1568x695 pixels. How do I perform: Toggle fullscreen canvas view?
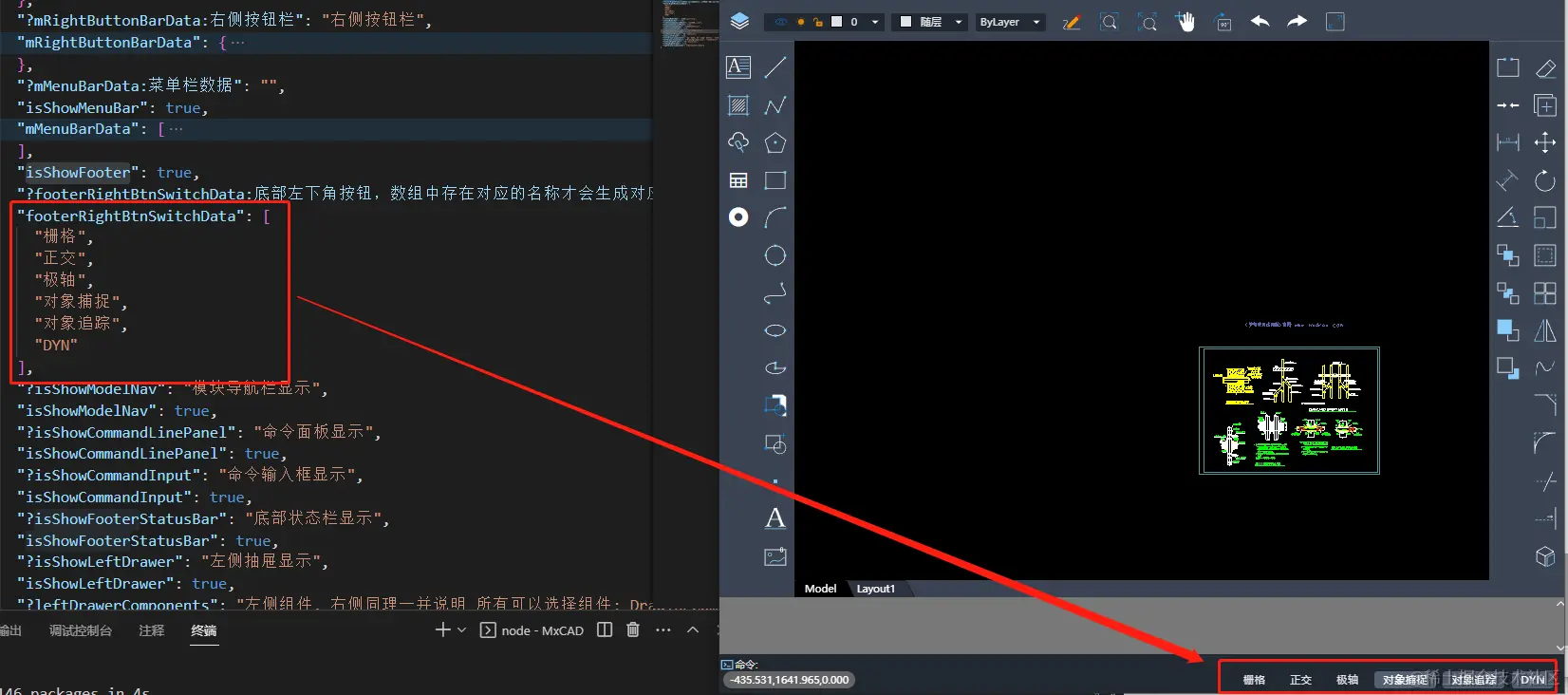[1335, 22]
